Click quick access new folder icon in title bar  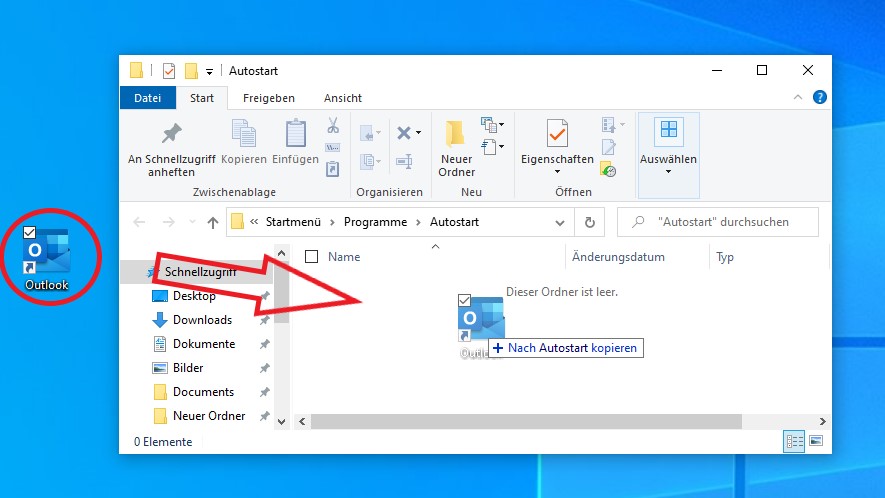coord(191,71)
